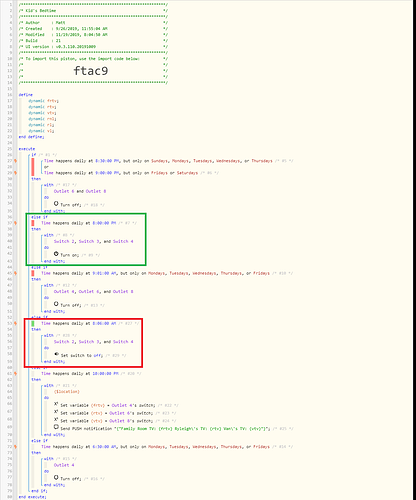The height and width of the screenshot is (500, 416).
Task: Click the toggle icon beside Set switch to off
Action: (x=57, y=354)
